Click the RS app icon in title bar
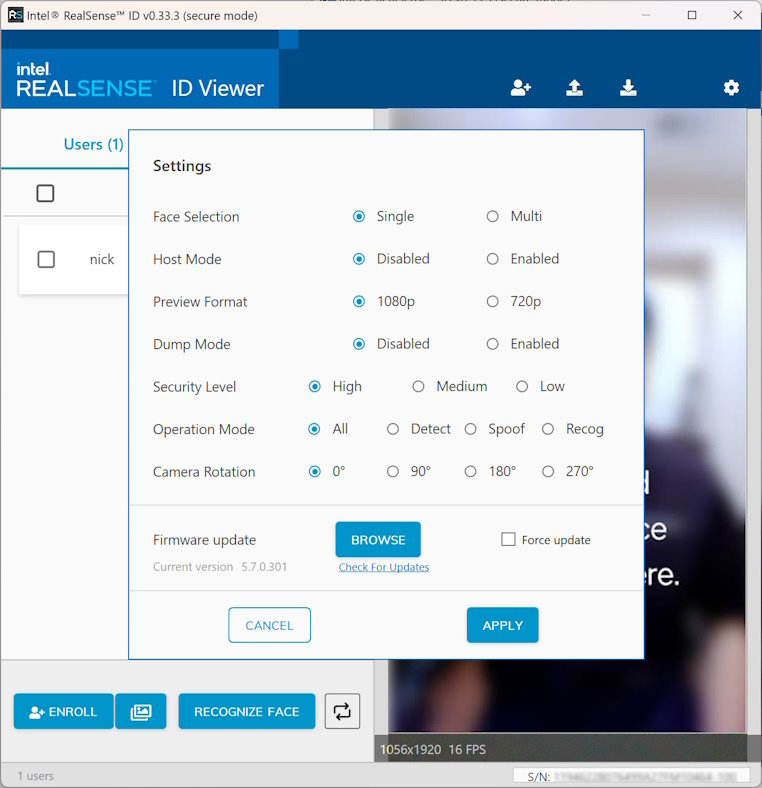762x788 pixels. pyautogui.click(x=15, y=15)
